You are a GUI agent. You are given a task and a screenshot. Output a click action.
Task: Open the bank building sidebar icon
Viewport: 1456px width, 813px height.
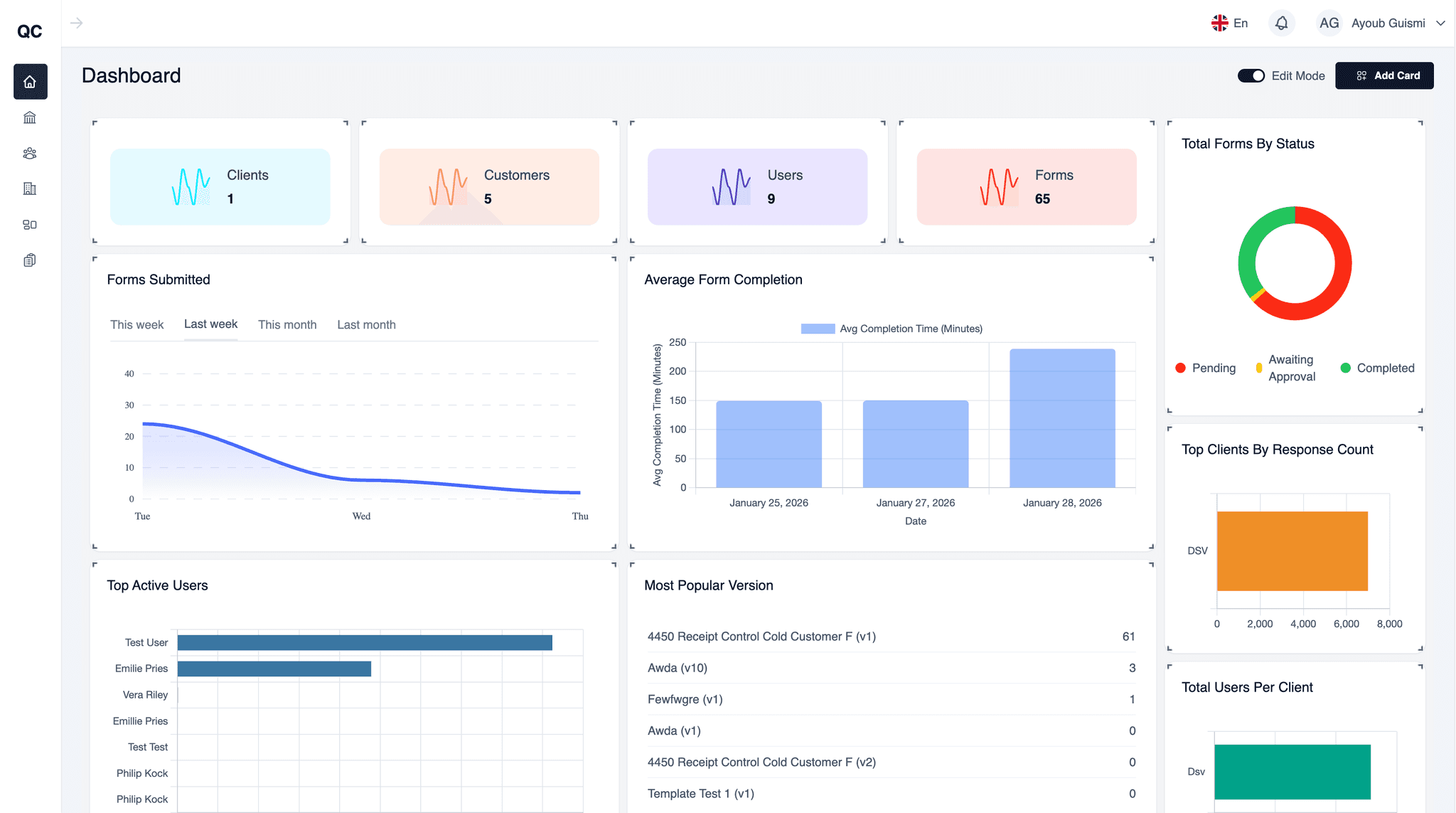coord(30,117)
